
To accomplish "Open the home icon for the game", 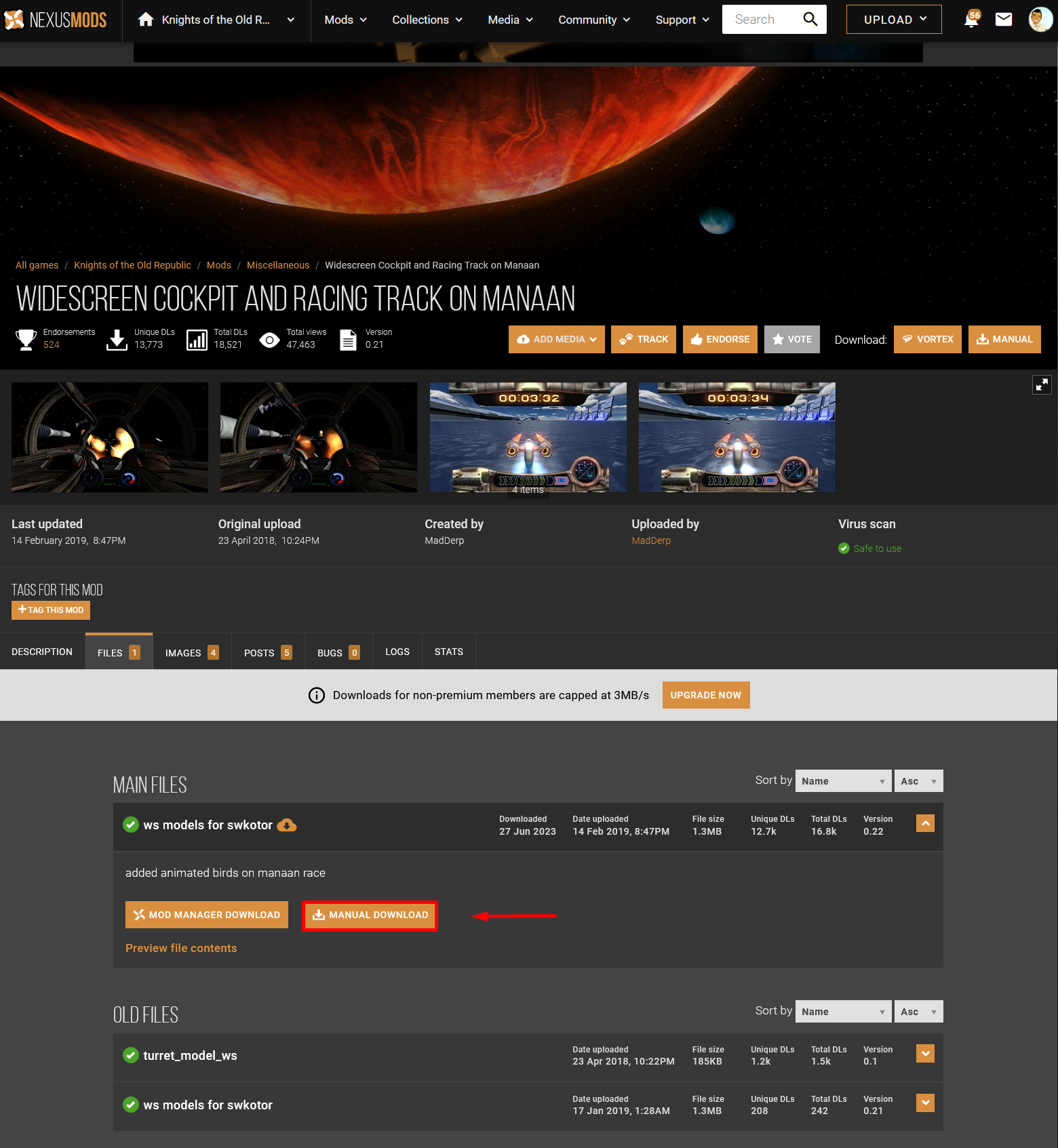I will 145,20.
